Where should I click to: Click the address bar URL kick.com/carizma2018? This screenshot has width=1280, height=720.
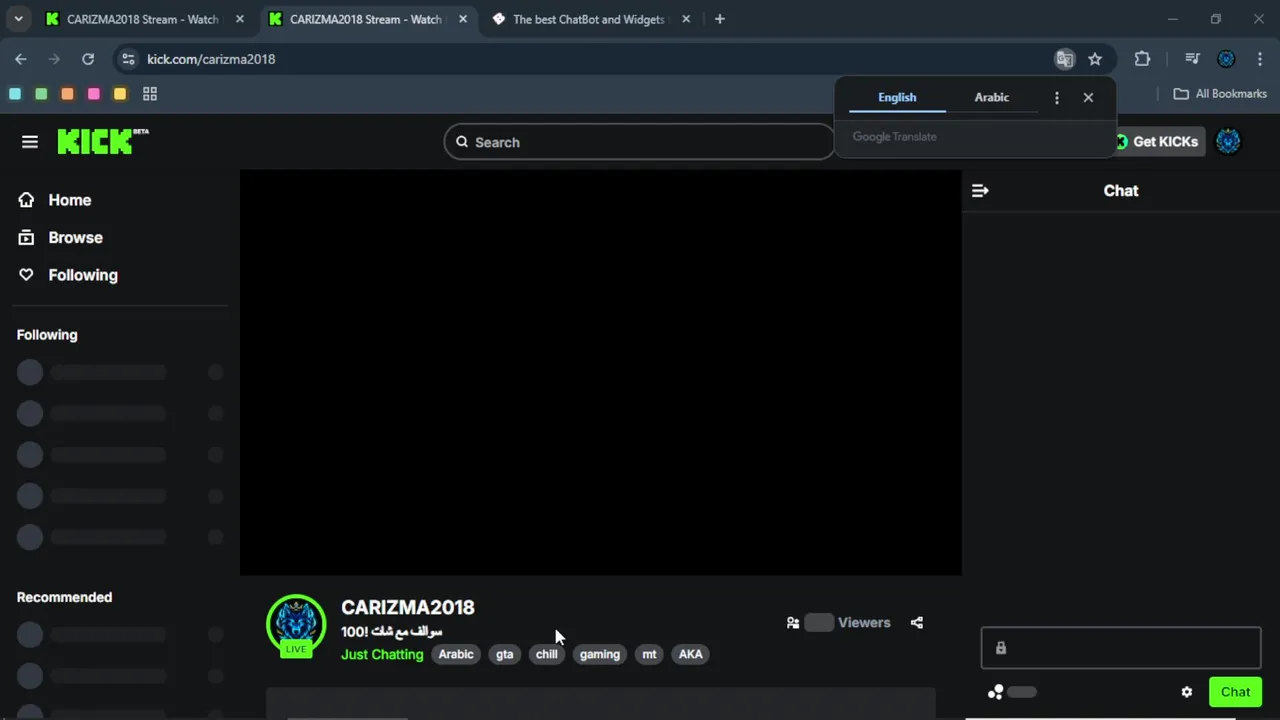(x=211, y=59)
